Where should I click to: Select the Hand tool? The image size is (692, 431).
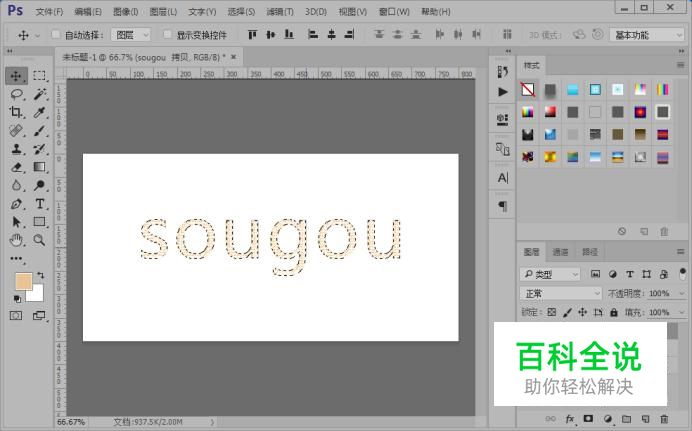coord(16,240)
